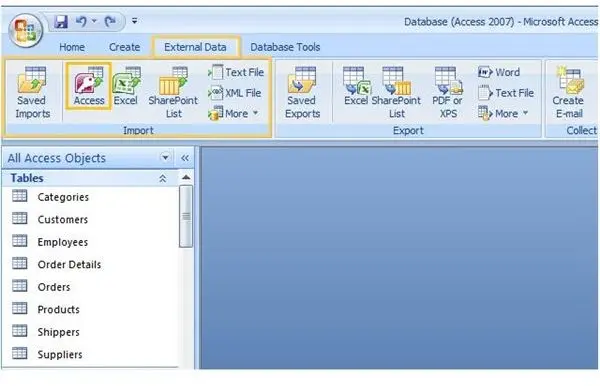The height and width of the screenshot is (386, 600).
Task: Select the Order Details table
Action: 91,264
